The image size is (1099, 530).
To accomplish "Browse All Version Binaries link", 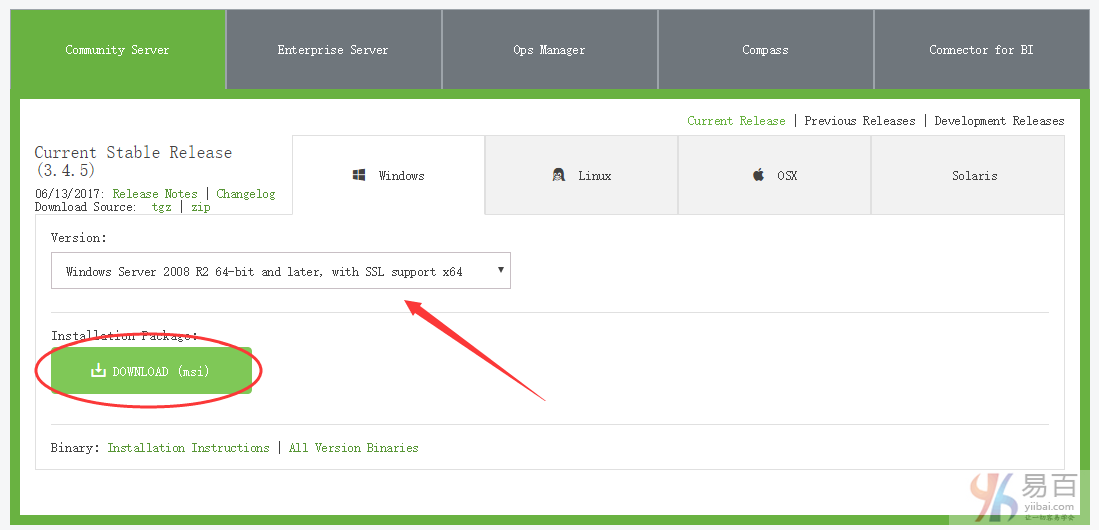I will (x=353, y=448).
